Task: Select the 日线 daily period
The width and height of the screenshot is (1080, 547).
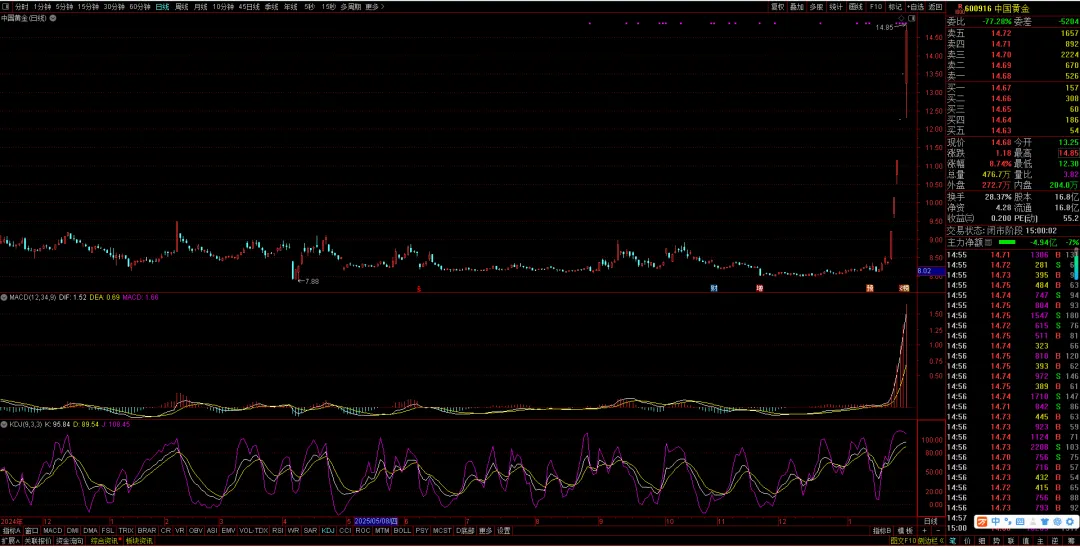Action: click(162, 7)
